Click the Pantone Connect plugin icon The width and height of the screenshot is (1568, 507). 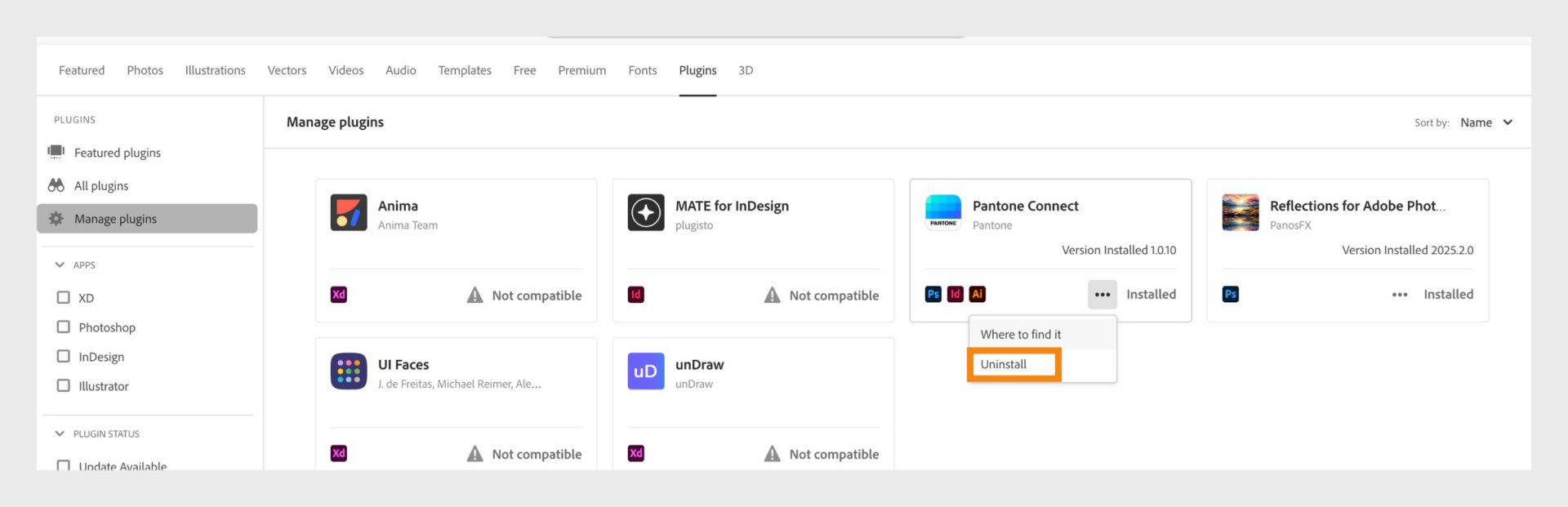click(x=943, y=213)
